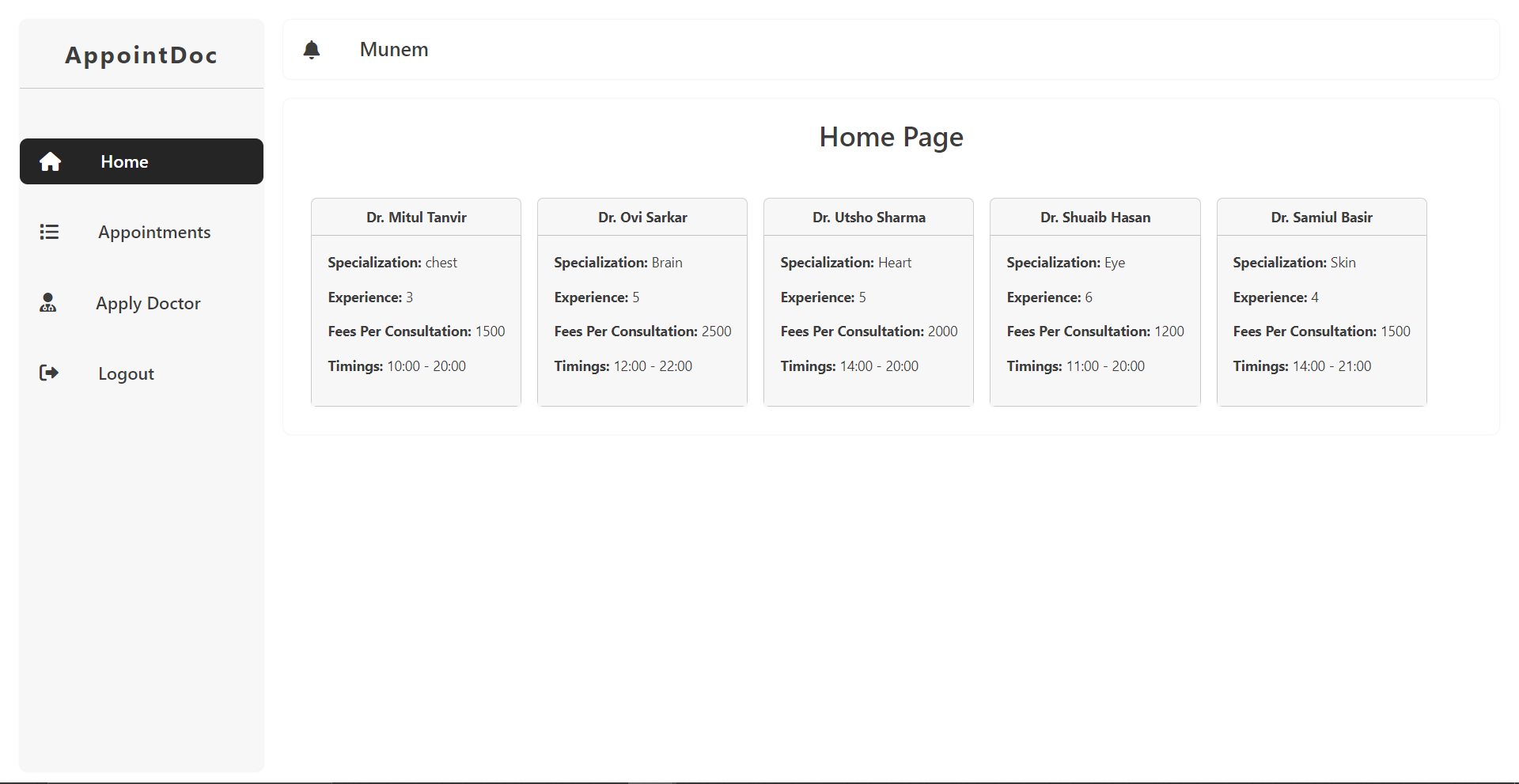The width and height of the screenshot is (1519, 784).
Task: Click Experience: 3 on Mitul Tanvir card
Action: [370, 297]
